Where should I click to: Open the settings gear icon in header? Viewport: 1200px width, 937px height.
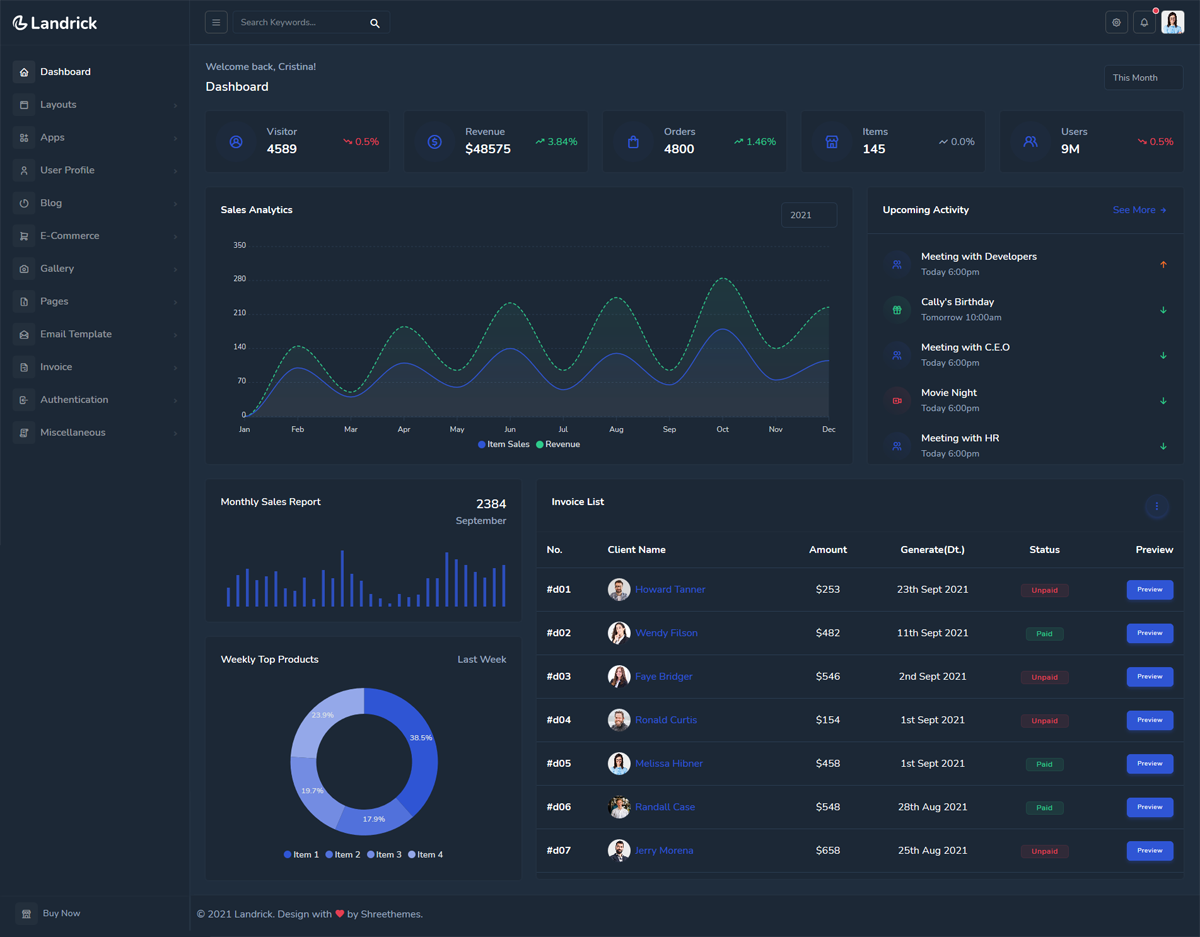1116,22
